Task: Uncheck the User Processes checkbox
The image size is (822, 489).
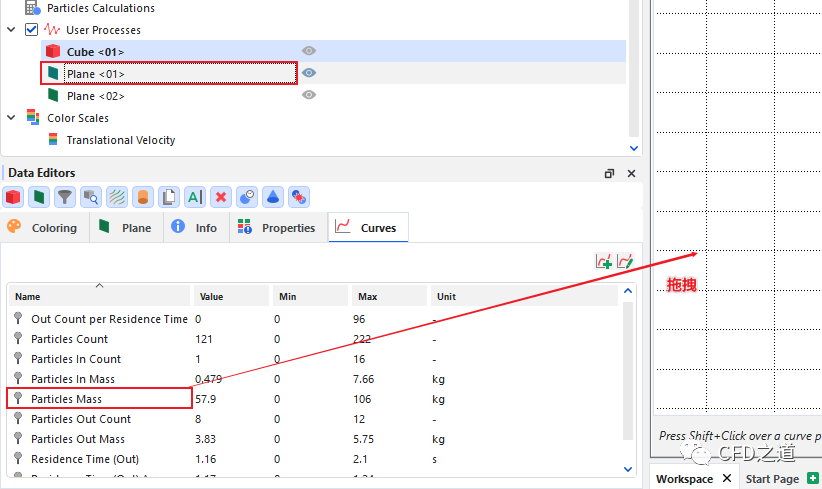Action: click(x=31, y=30)
